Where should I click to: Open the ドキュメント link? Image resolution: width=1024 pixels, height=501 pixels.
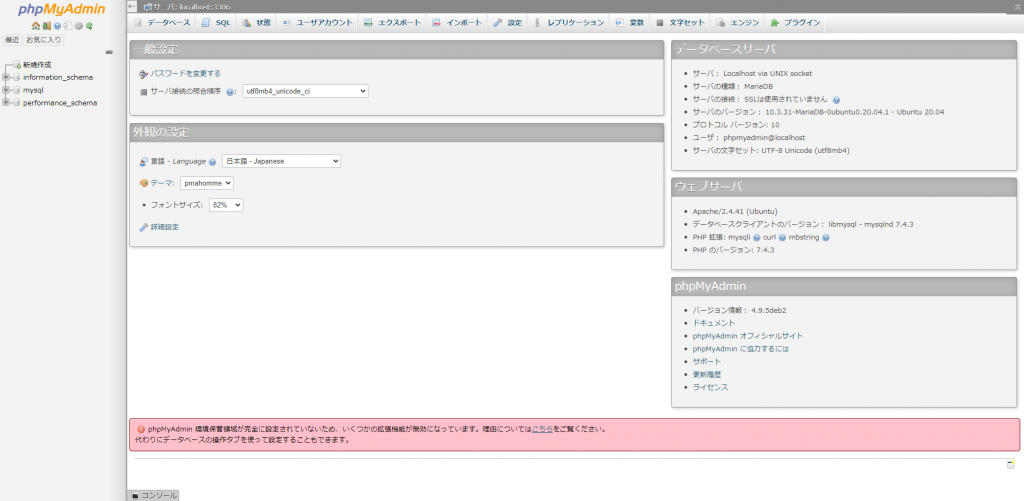[714, 323]
